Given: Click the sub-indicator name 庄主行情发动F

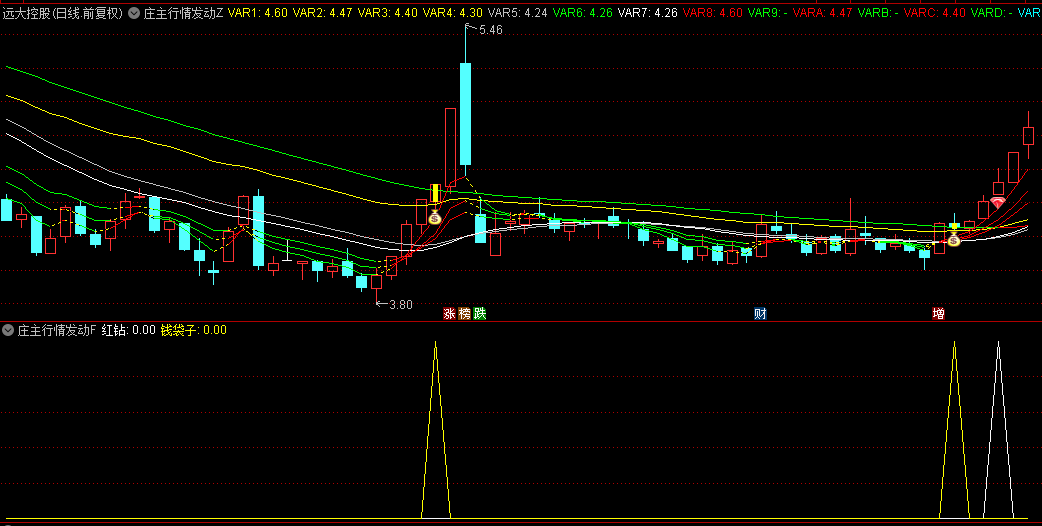Looking at the screenshot, I should (56, 330).
